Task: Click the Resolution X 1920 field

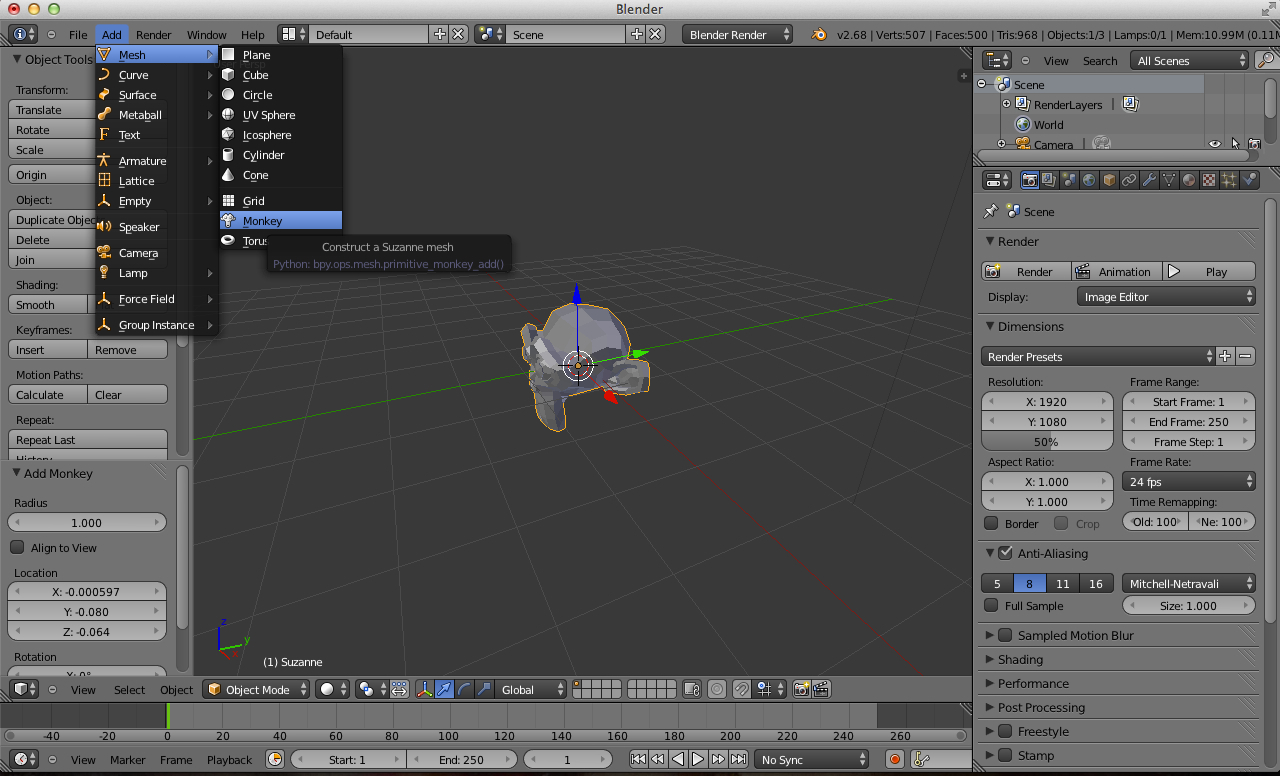Action: [x=1047, y=401]
